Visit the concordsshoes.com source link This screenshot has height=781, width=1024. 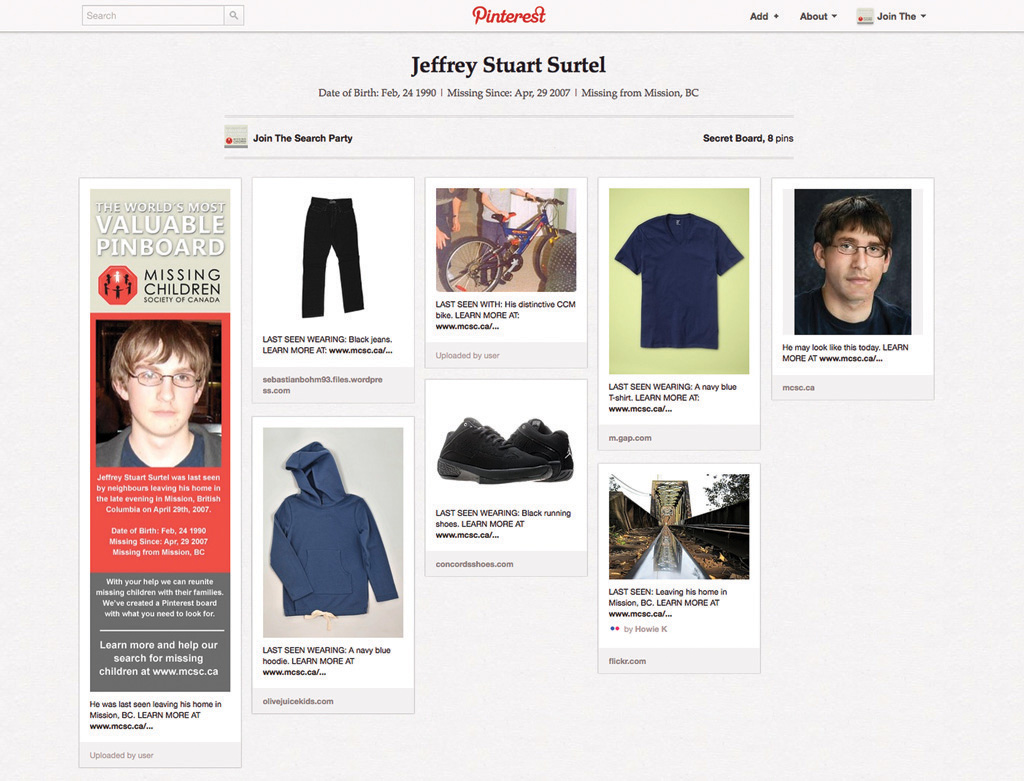coord(475,564)
